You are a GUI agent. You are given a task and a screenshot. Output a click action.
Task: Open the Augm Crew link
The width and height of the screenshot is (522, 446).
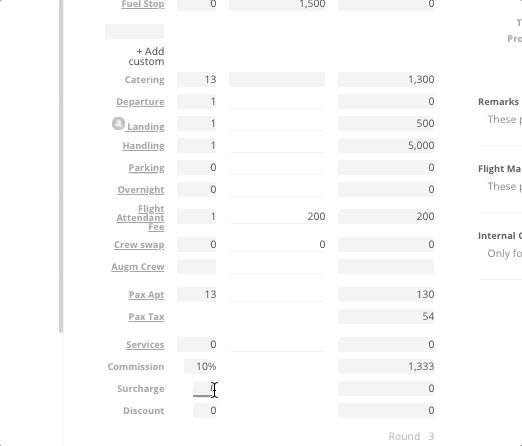(x=138, y=267)
